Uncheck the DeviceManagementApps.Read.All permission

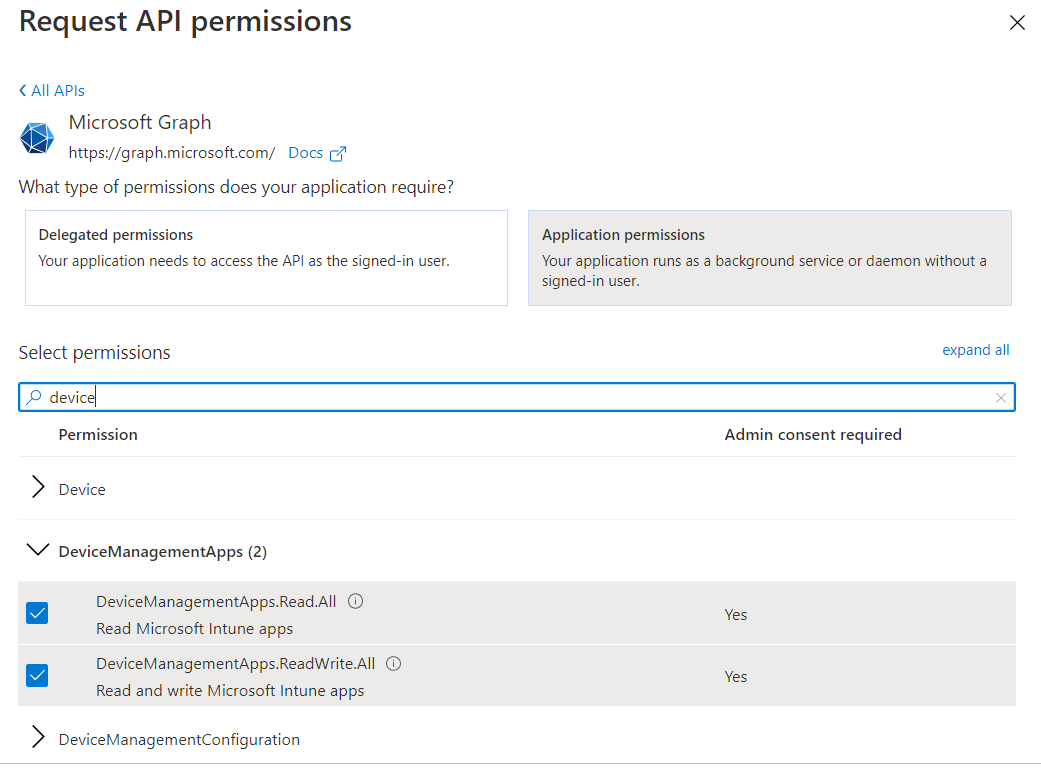pos(37,613)
